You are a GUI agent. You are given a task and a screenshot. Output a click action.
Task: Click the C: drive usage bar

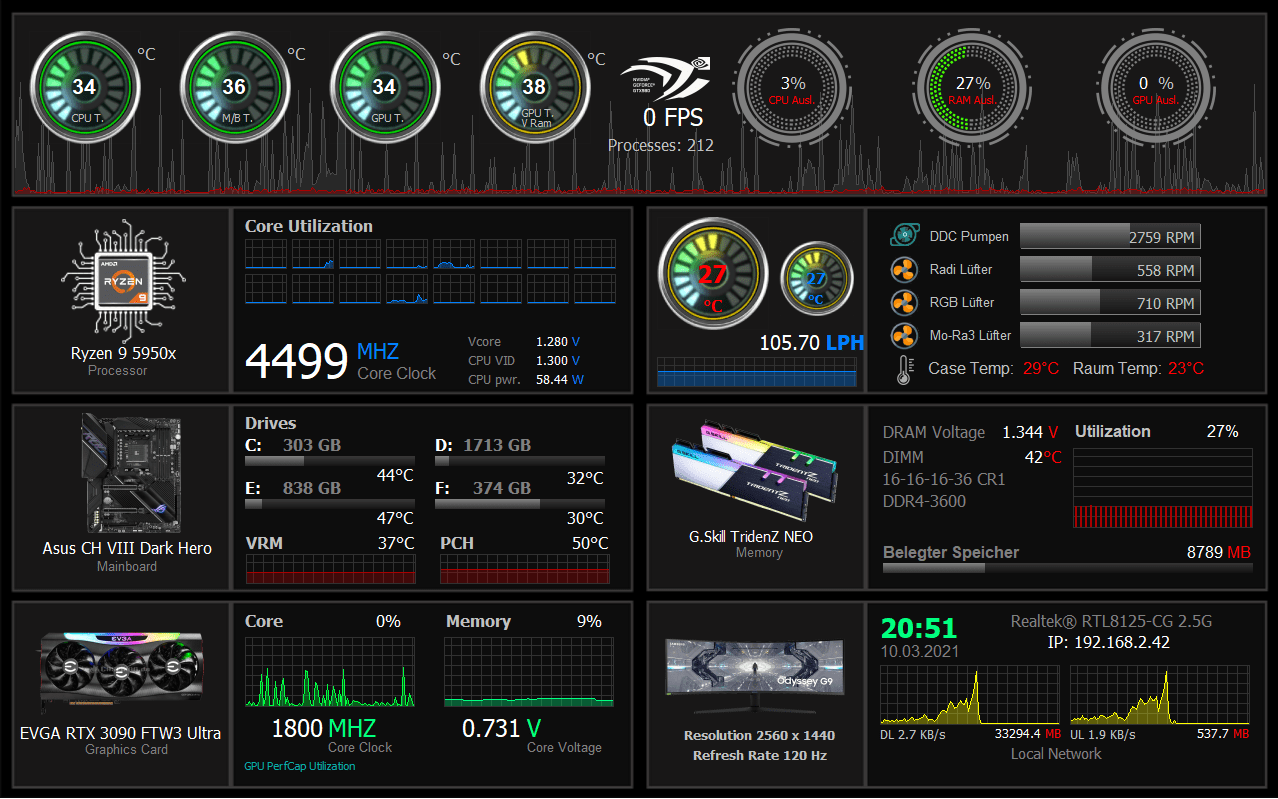pyautogui.click(x=330, y=462)
